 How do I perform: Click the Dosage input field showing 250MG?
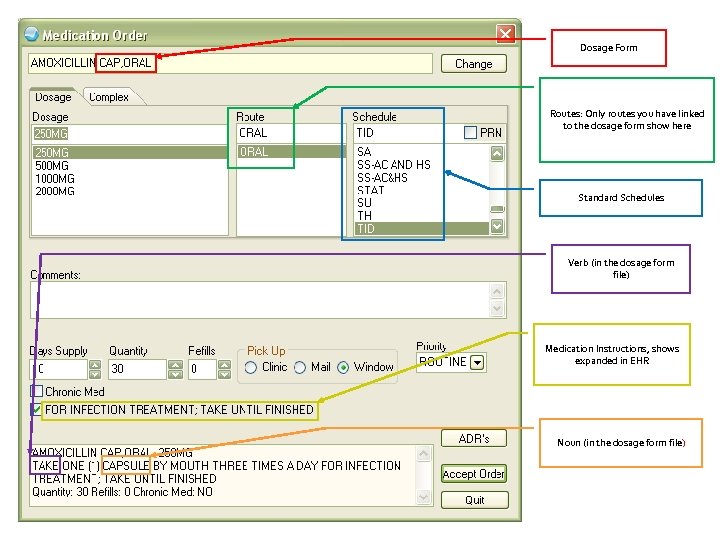click(129, 134)
